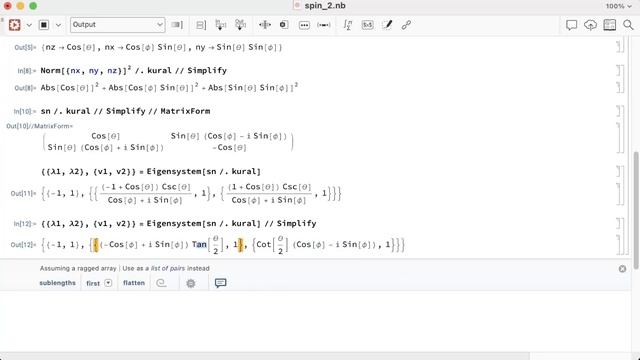The width and height of the screenshot is (640, 360).
Task: Click the grid/matrix insert icon
Action: [367, 25]
